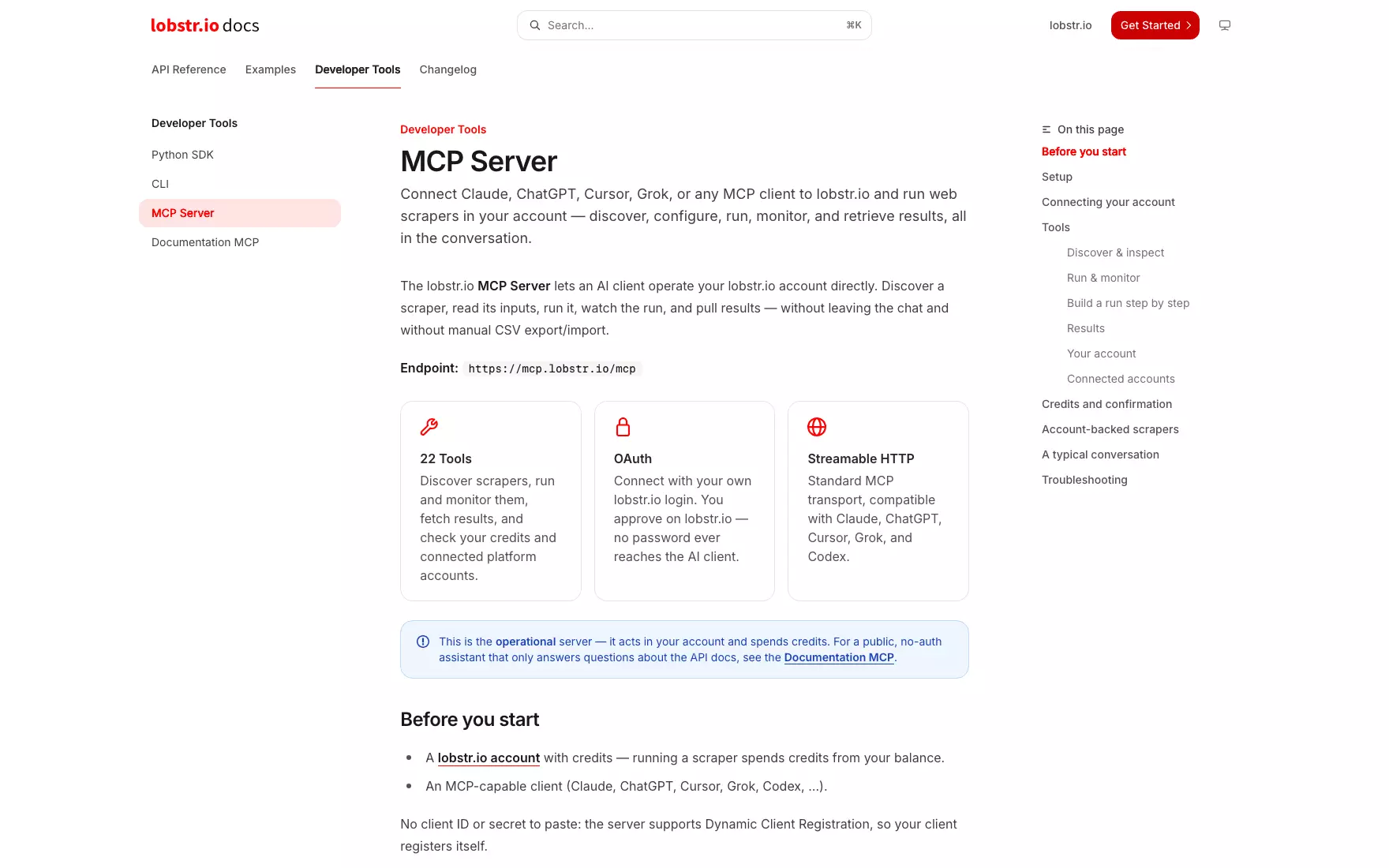Click the globe icon on Streamable HTTP card

817,427
